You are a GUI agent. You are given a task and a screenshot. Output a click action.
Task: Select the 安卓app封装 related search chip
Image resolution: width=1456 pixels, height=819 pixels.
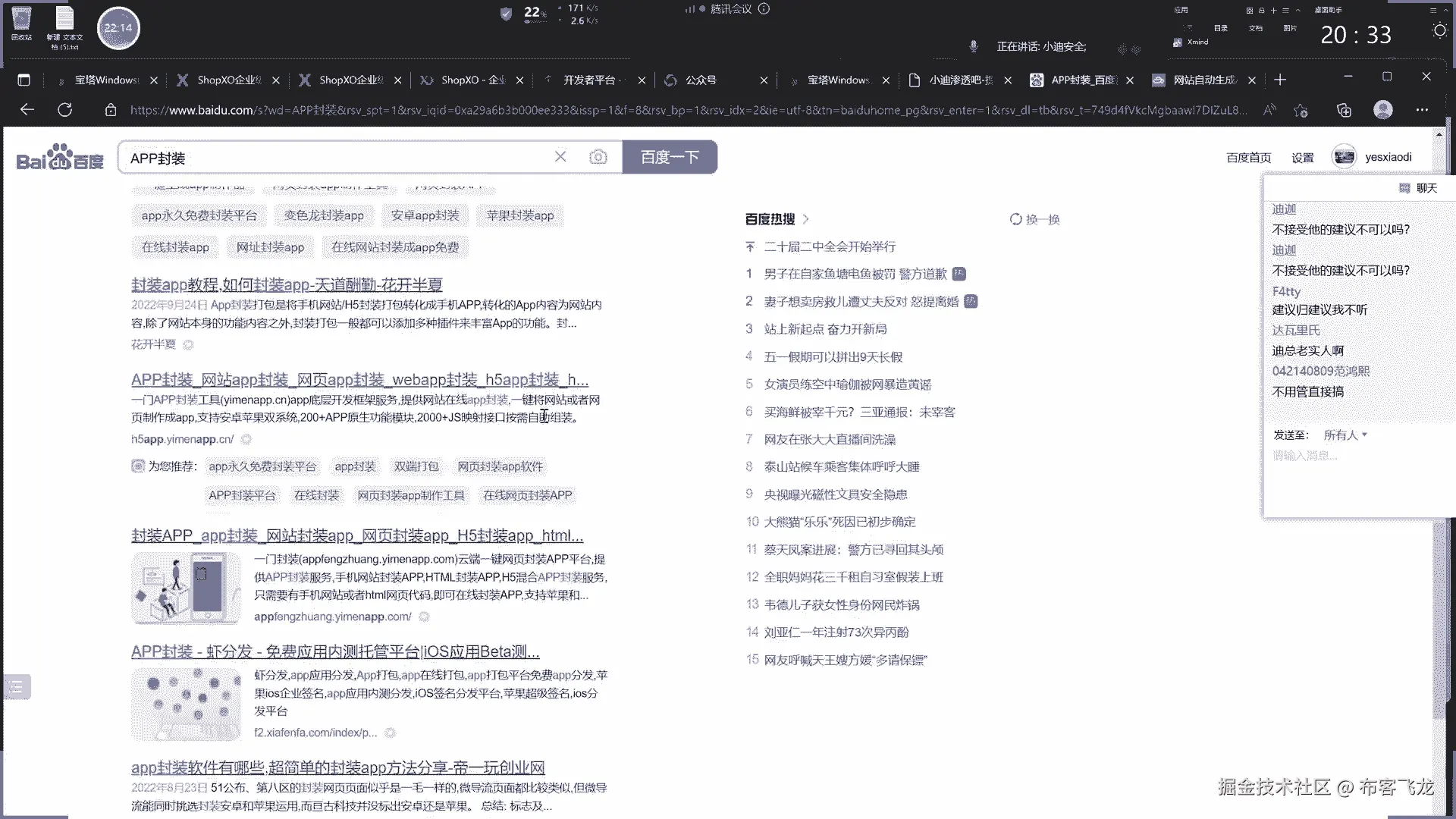[425, 215]
